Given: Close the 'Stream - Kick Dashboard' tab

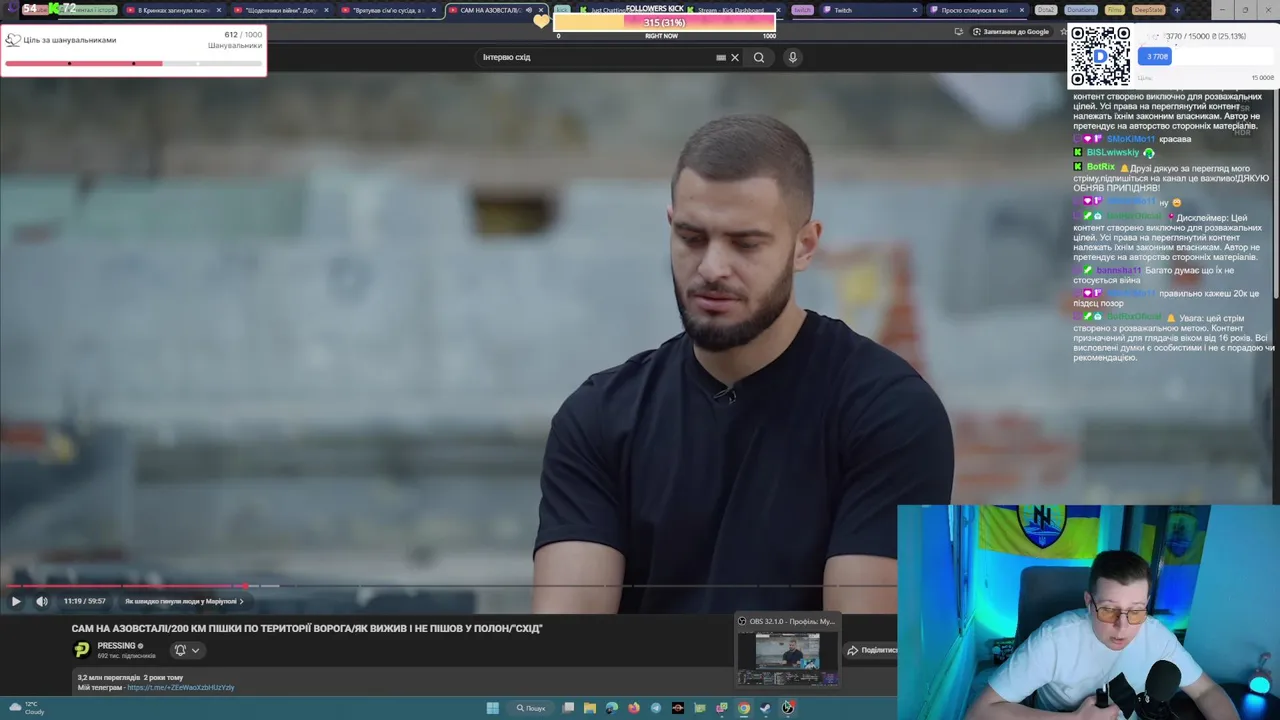Looking at the screenshot, I should [778, 10].
